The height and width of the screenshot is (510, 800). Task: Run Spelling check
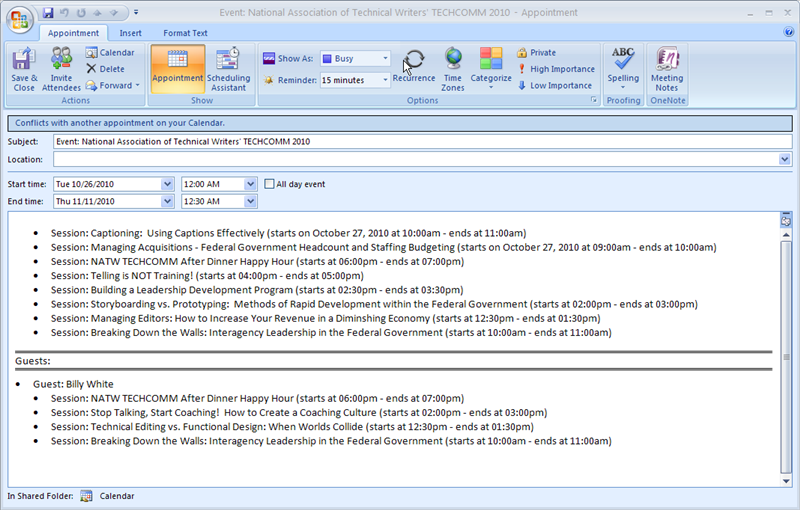click(623, 68)
